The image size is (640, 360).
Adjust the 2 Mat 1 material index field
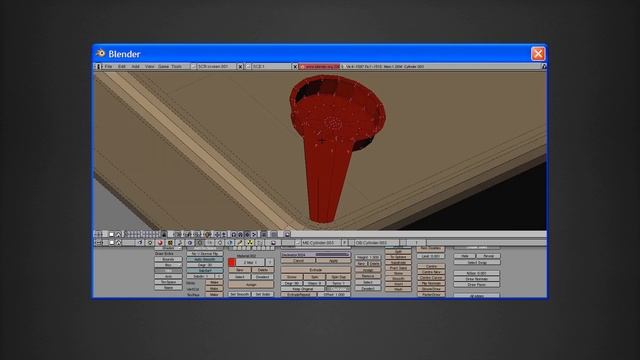click(249, 262)
